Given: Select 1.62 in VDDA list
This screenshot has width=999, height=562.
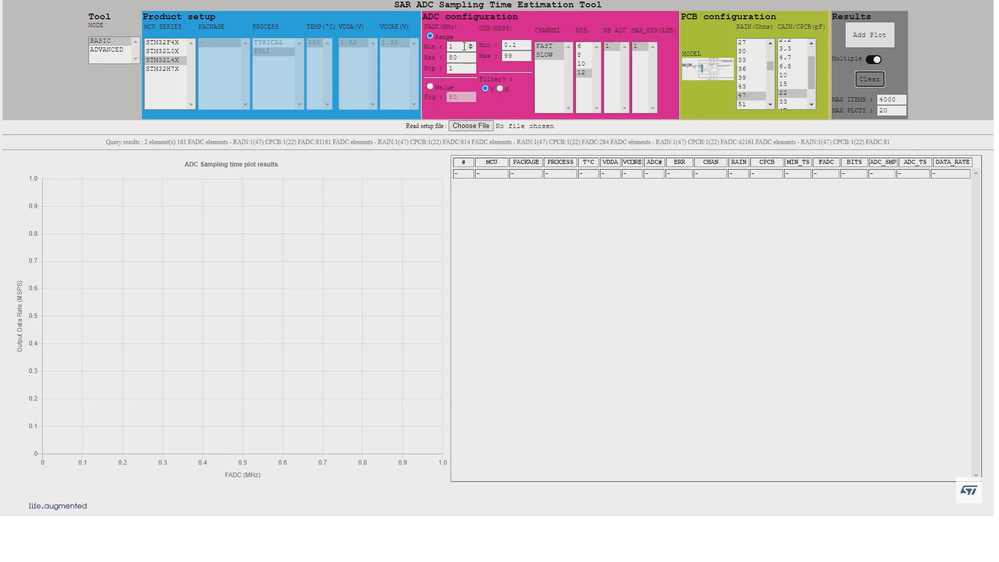Looking at the screenshot, I should pos(354,43).
